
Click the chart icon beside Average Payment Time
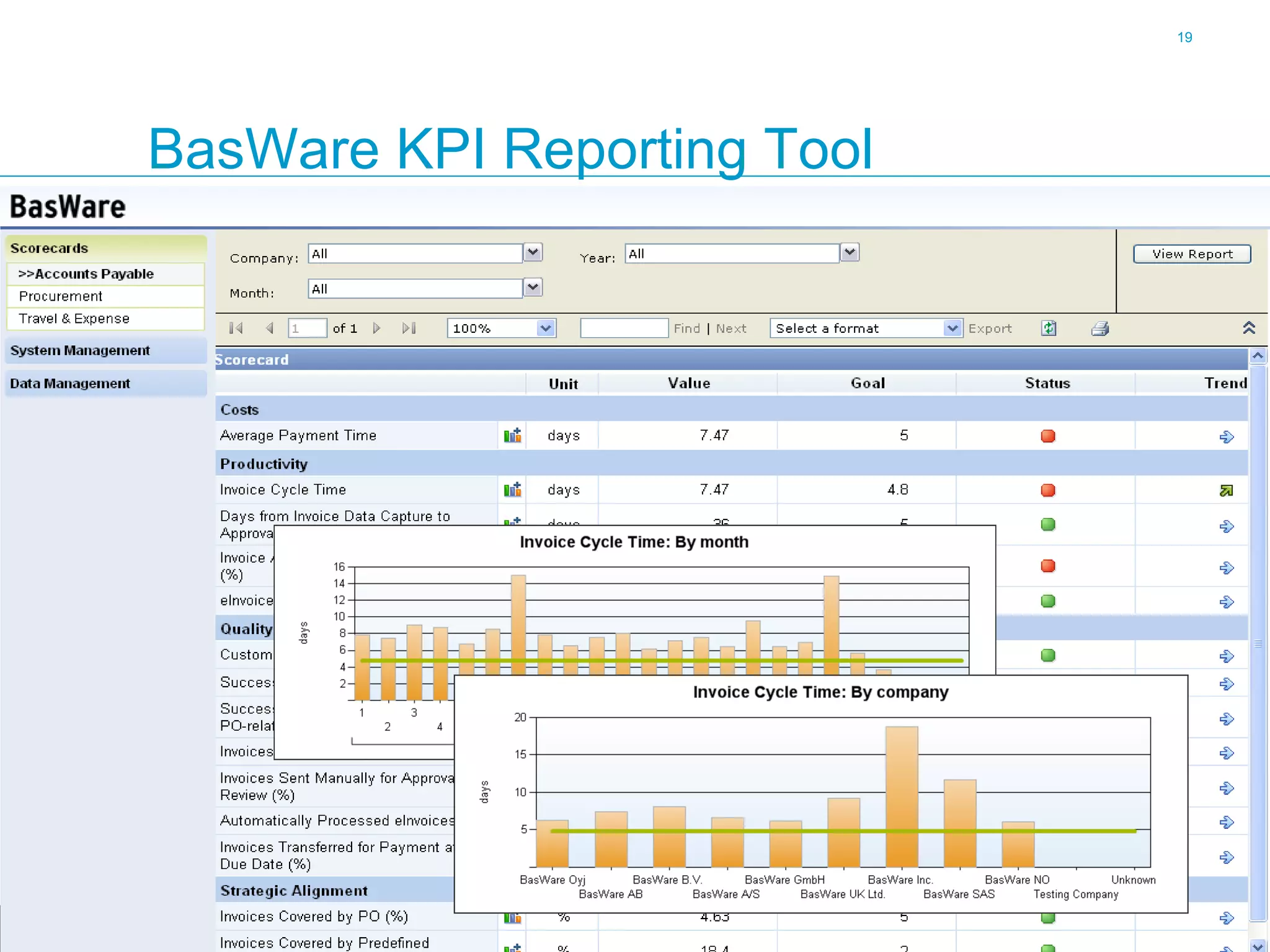click(x=512, y=436)
